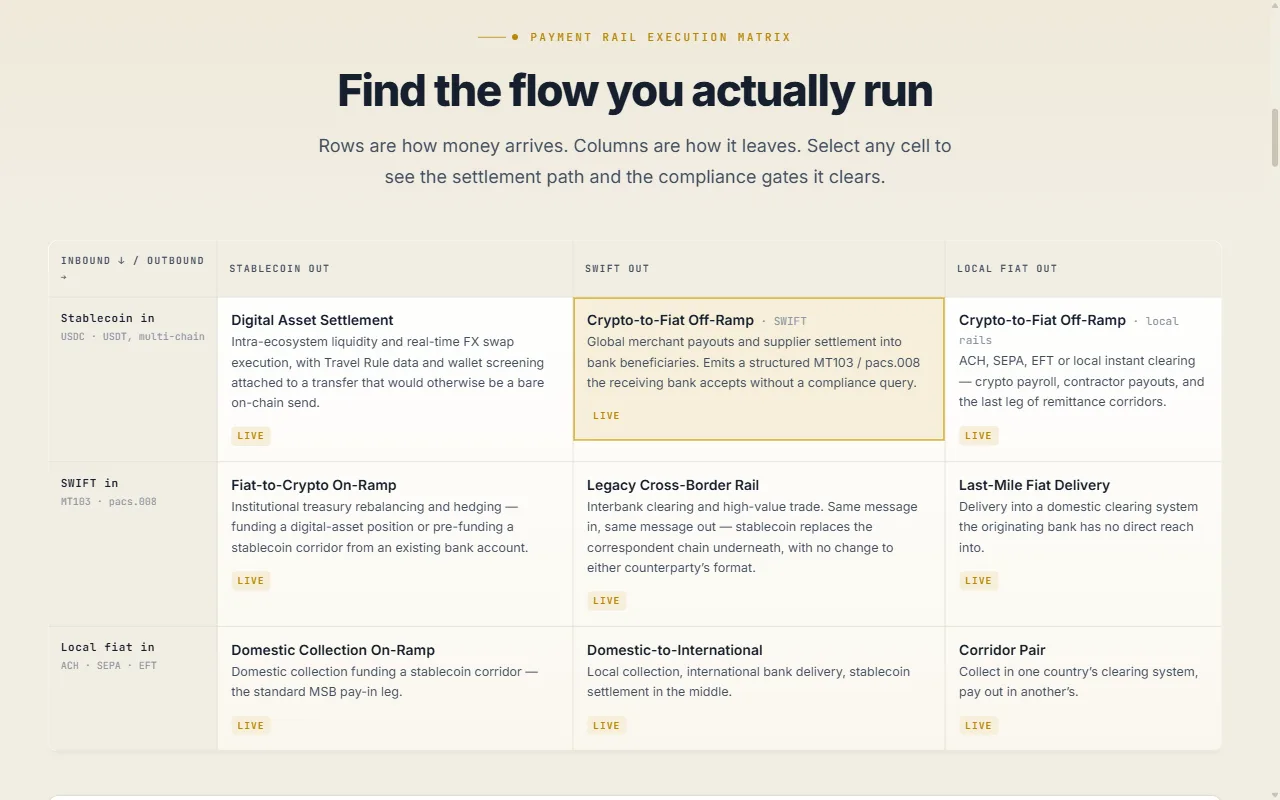Open the Last-Mile Fiat Delivery cell

1083,544
